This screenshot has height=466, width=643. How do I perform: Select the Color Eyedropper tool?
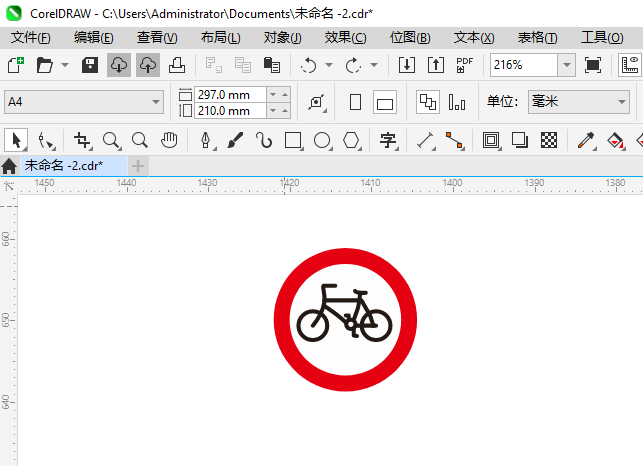[x=586, y=140]
